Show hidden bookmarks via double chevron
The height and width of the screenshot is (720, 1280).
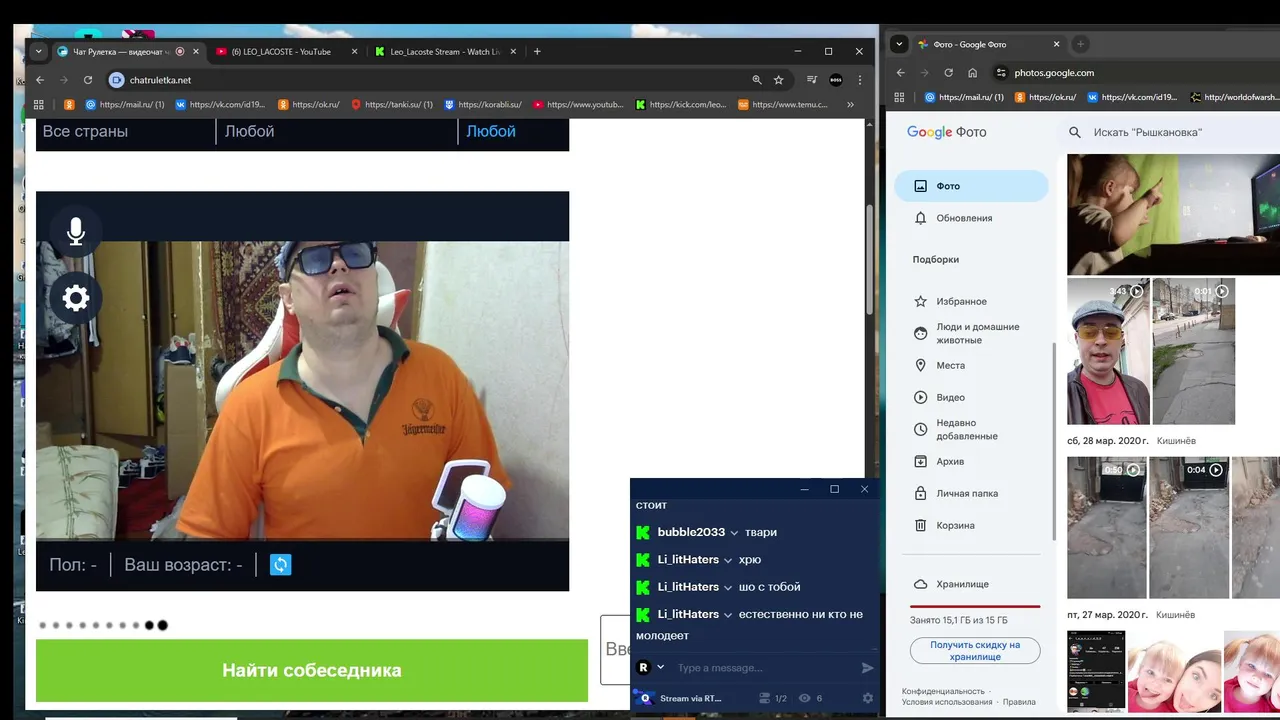pyautogui.click(x=851, y=104)
